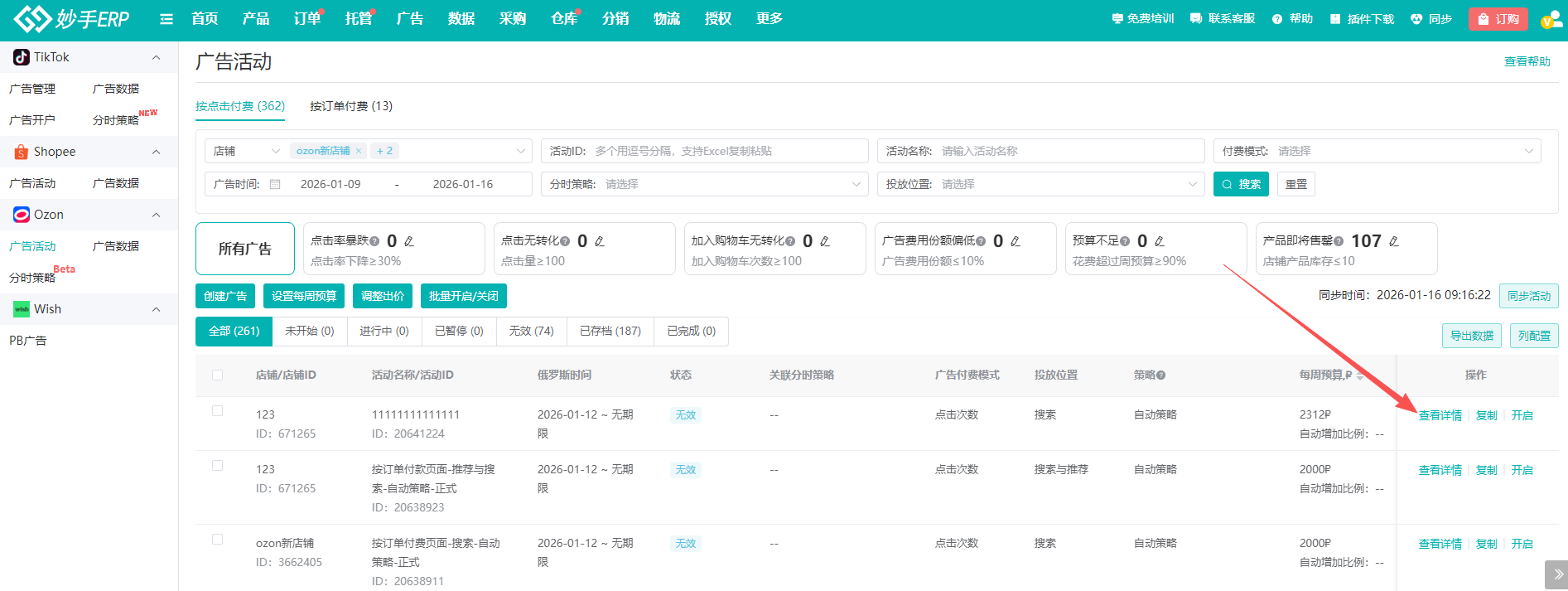Viewport: 1568px width, 591px height.
Task: Collapse the Shopee sidebar section
Action: tap(157, 152)
